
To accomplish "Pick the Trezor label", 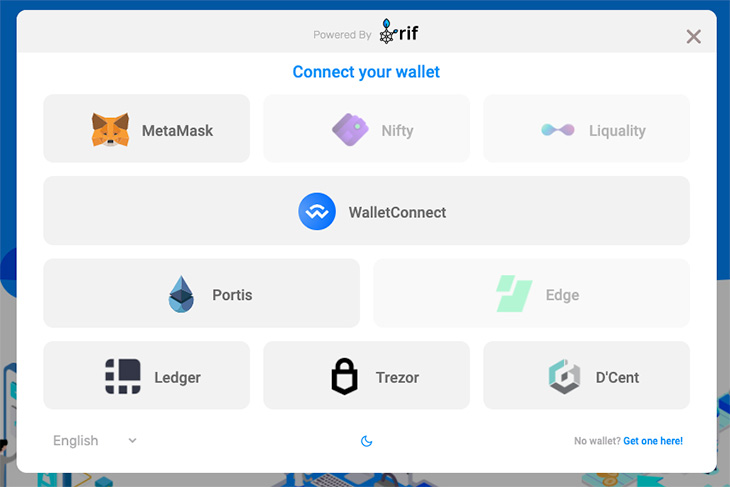I will pyautogui.click(x=397, y=378).
